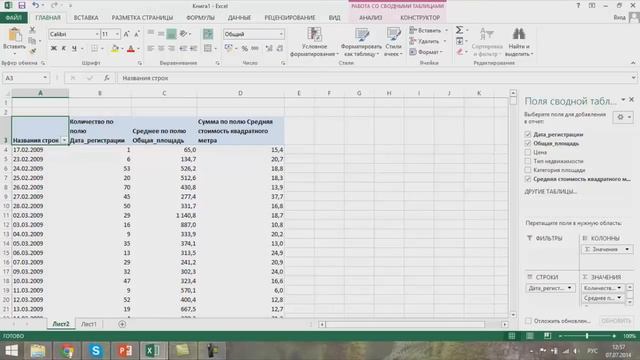Click the Center alignment icon
The height and width of the screenshot is (360, 640).
coord(161,49)
